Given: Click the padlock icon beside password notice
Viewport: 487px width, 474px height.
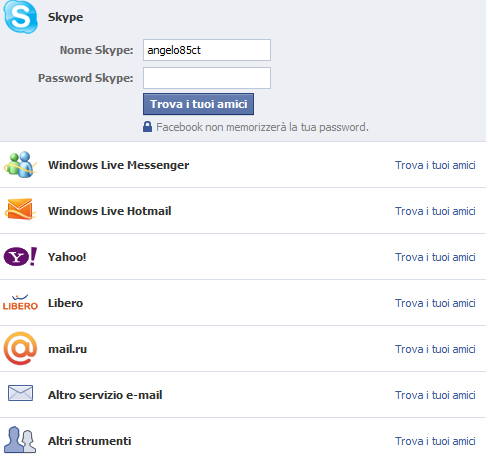Looking at the screenshot, I should tap(147, 127).
